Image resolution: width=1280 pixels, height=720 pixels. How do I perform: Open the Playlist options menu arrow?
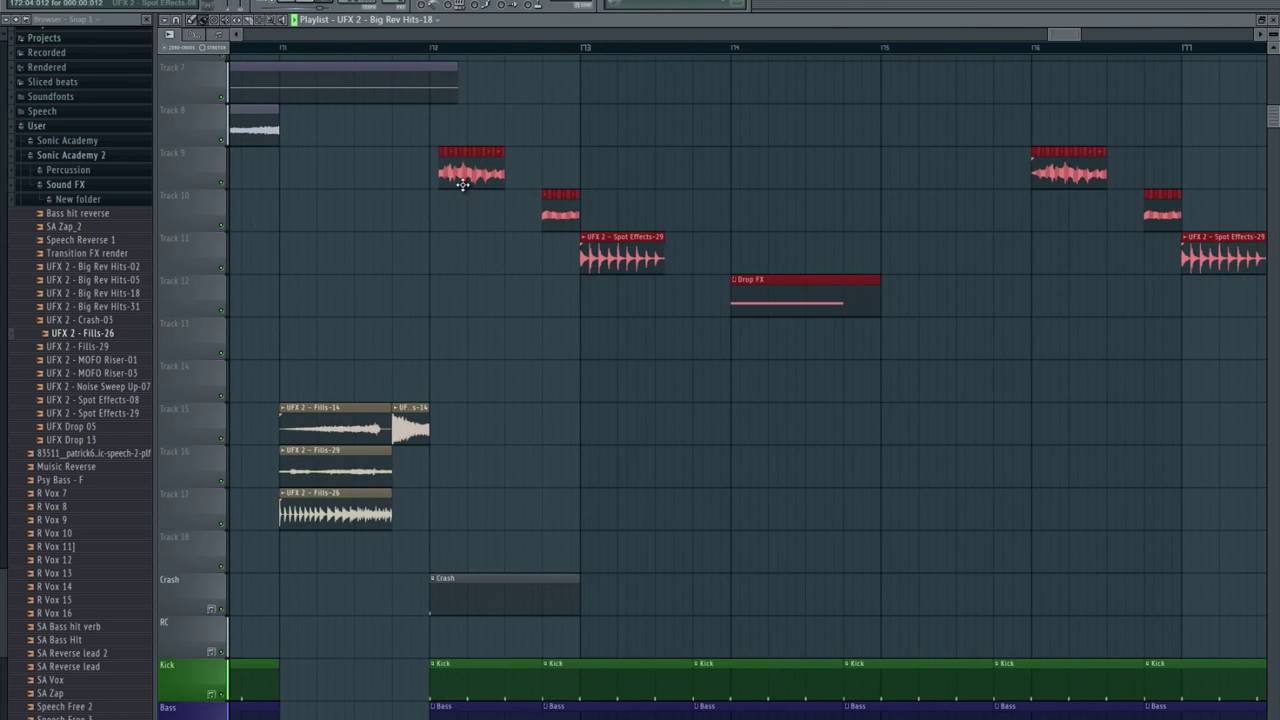(x=165, y=20)
